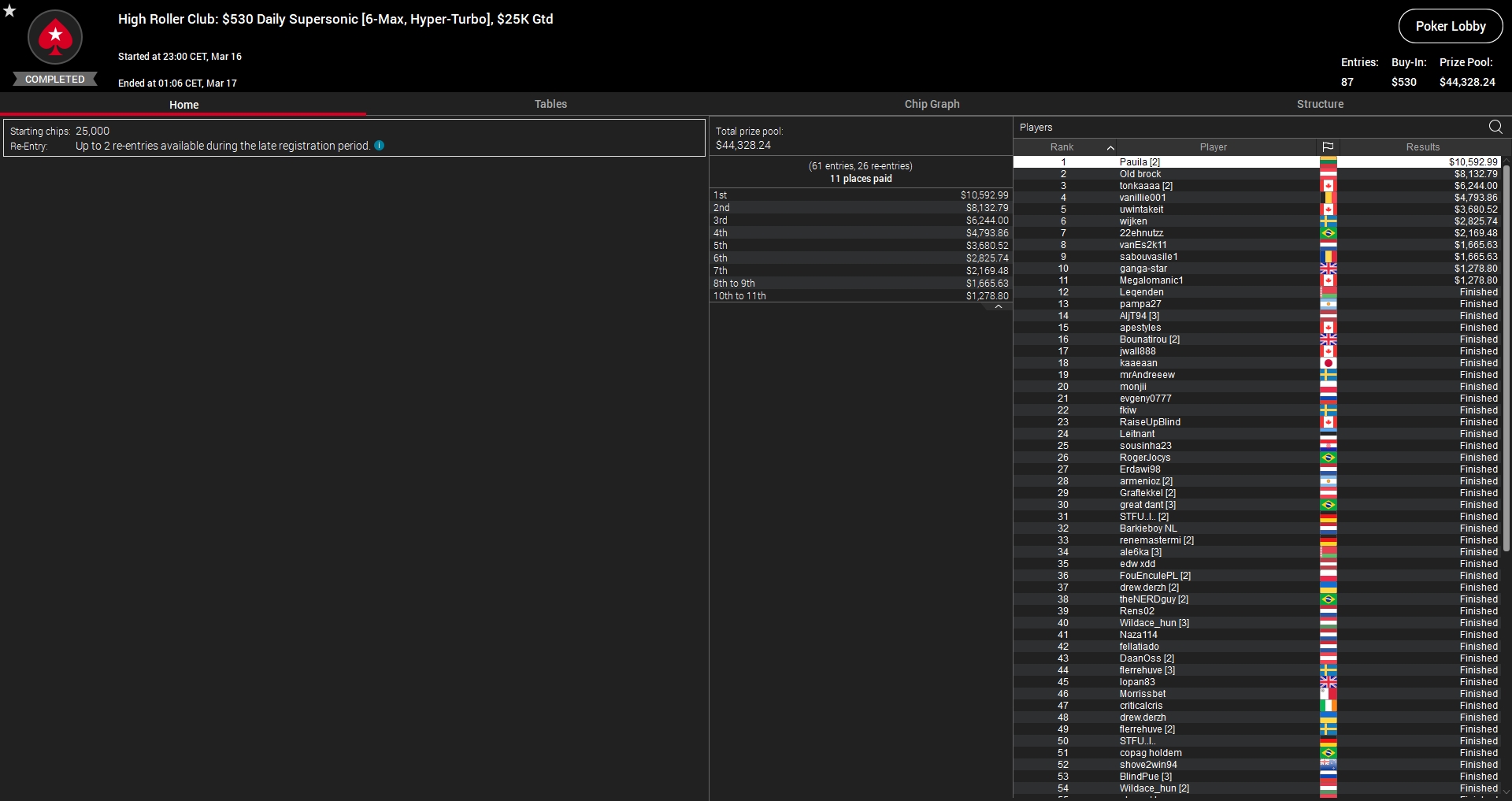Click the flag beside STFU..I.. [2]
The height and width of the screenshot is (801, 1512).
coord(1329,517)
